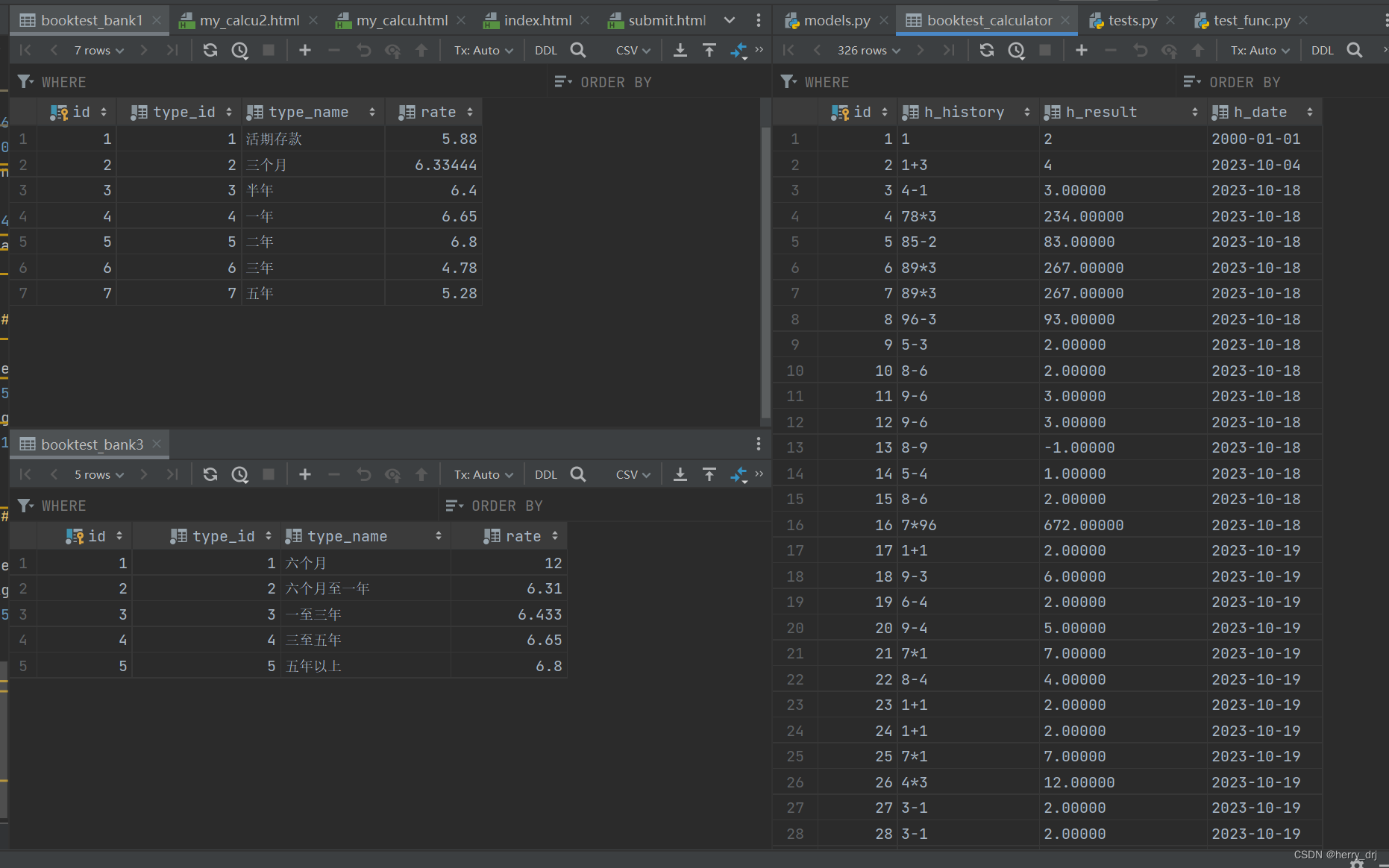Reload the booktest_calculator table data
The width and height of the screenshot is (1389, 868).
click(987, 50)
